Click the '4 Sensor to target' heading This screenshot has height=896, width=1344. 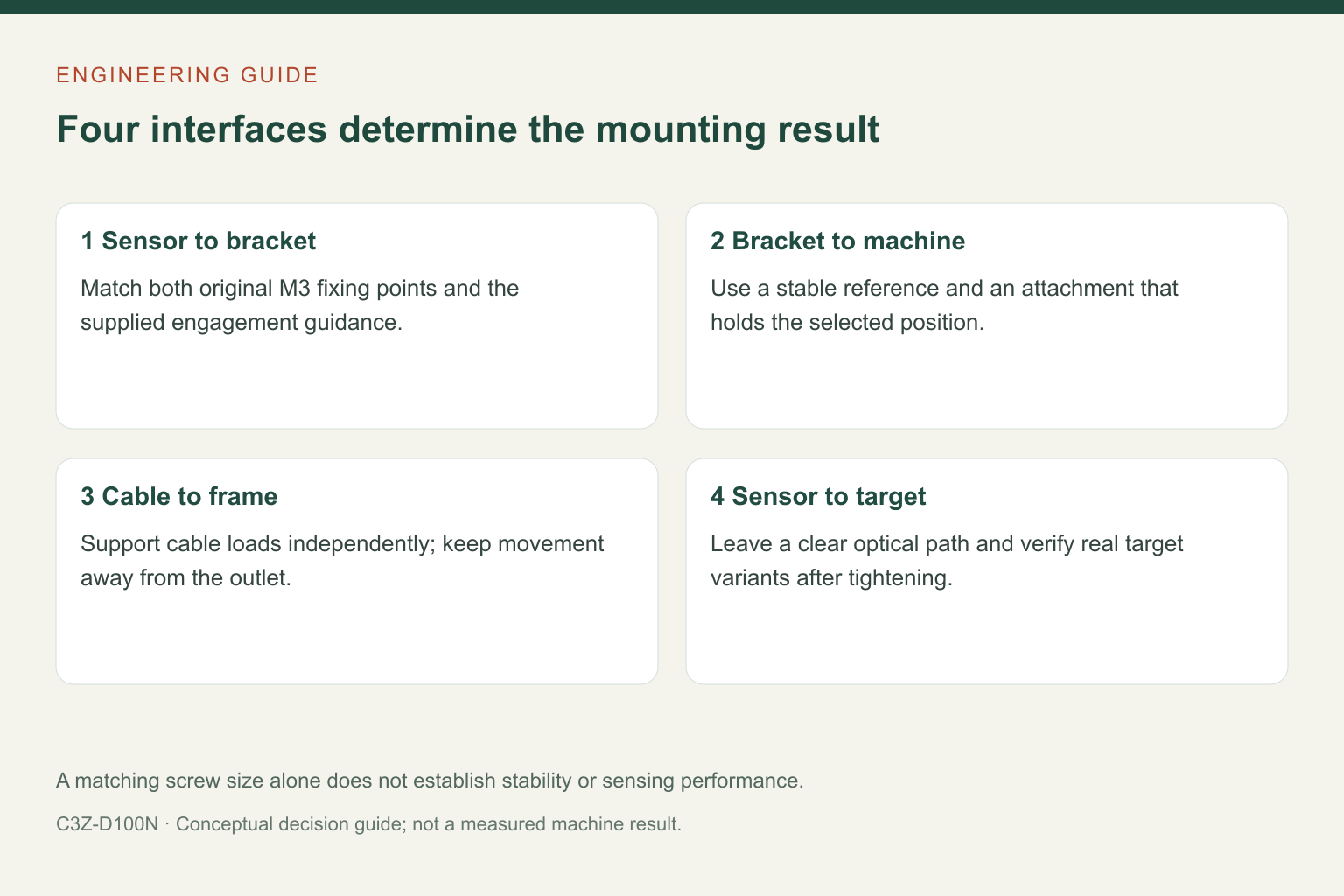tap(818, 497)
